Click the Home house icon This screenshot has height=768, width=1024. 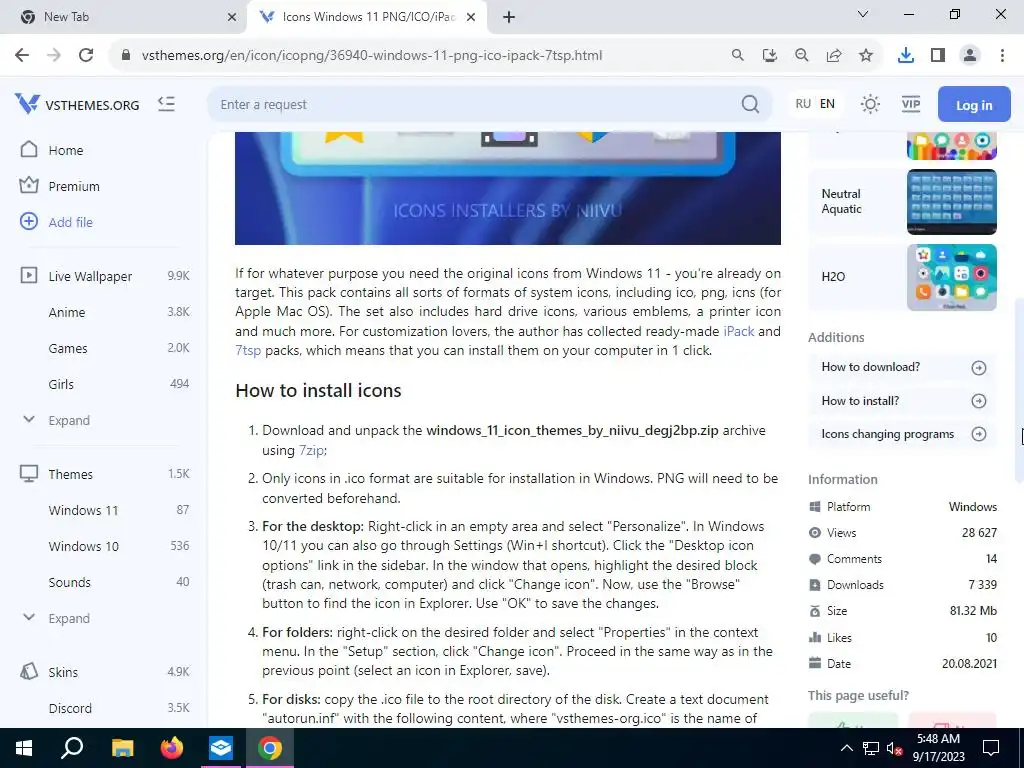(29, 150)
